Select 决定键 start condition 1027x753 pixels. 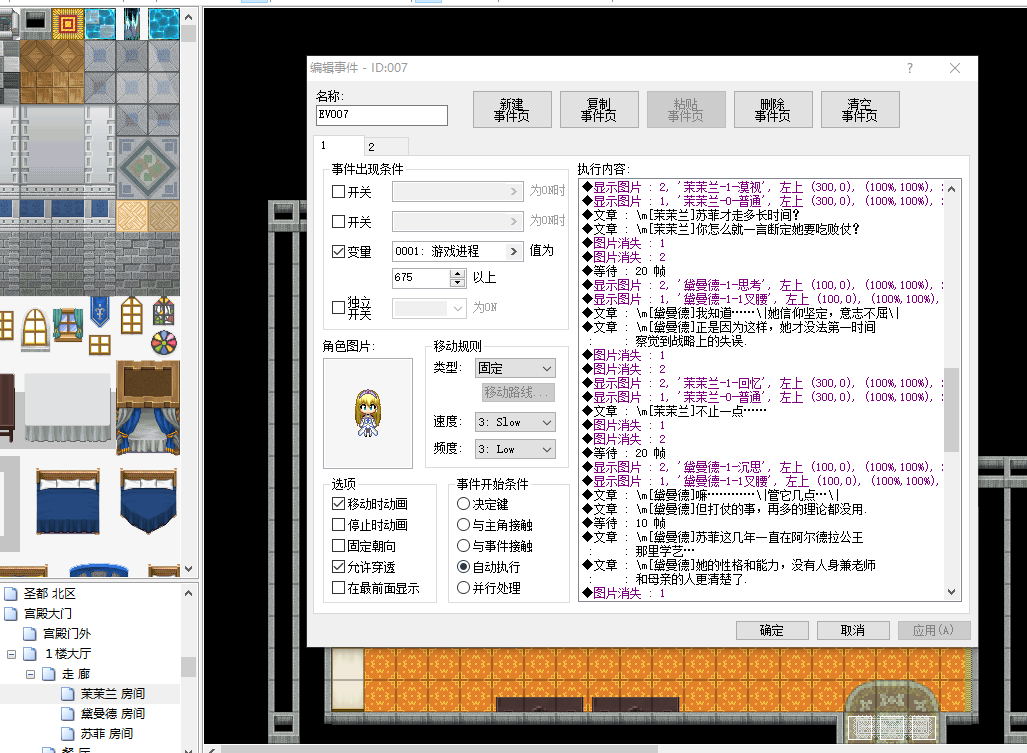464,504
